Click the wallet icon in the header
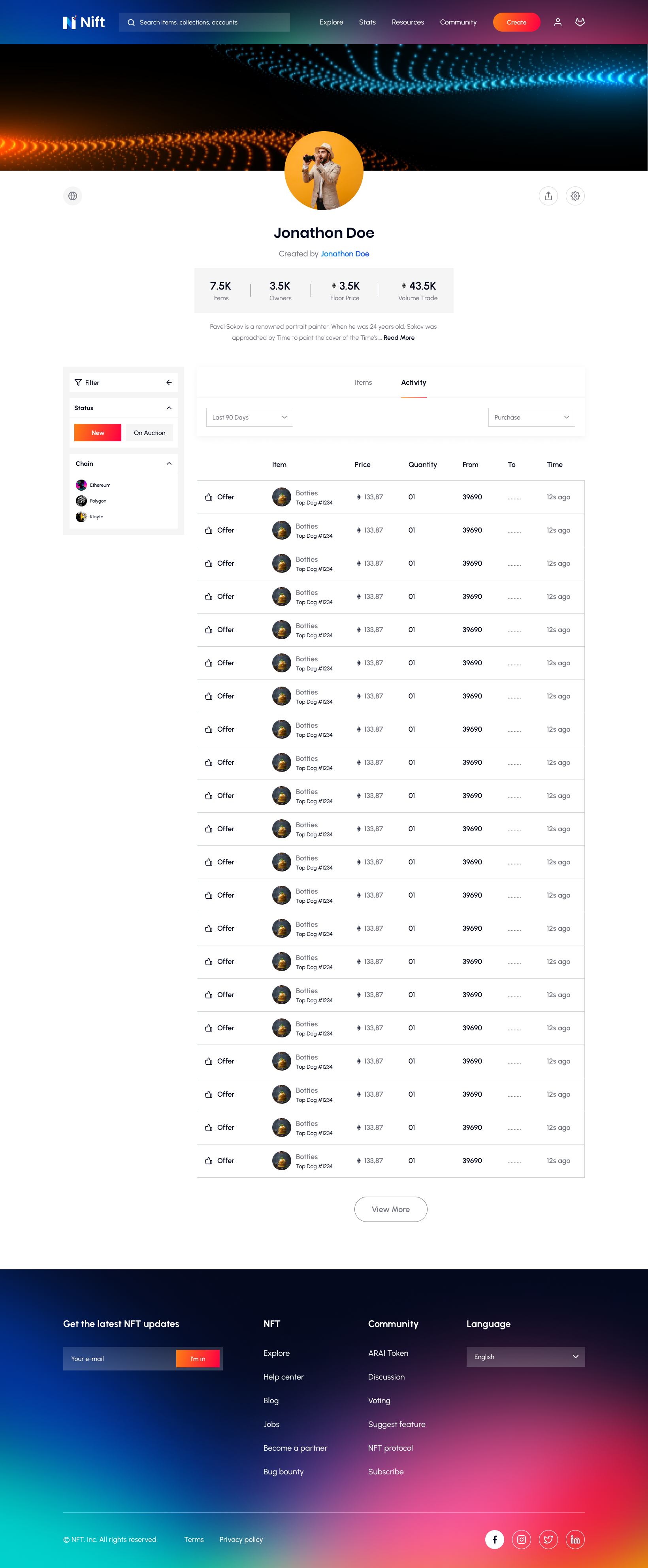This screenshot has width=648, height=1568. click(x=580, y=23)
